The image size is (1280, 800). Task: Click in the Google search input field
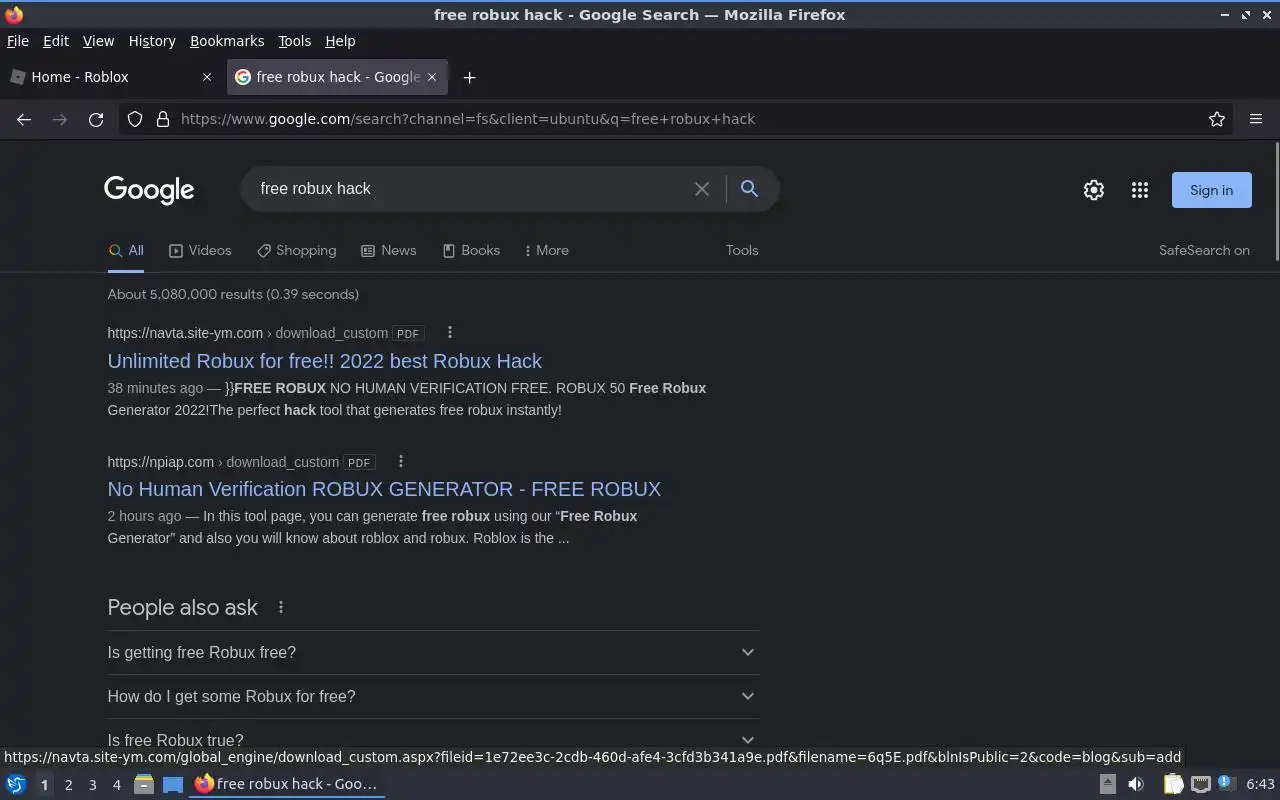tap(470, 189)
